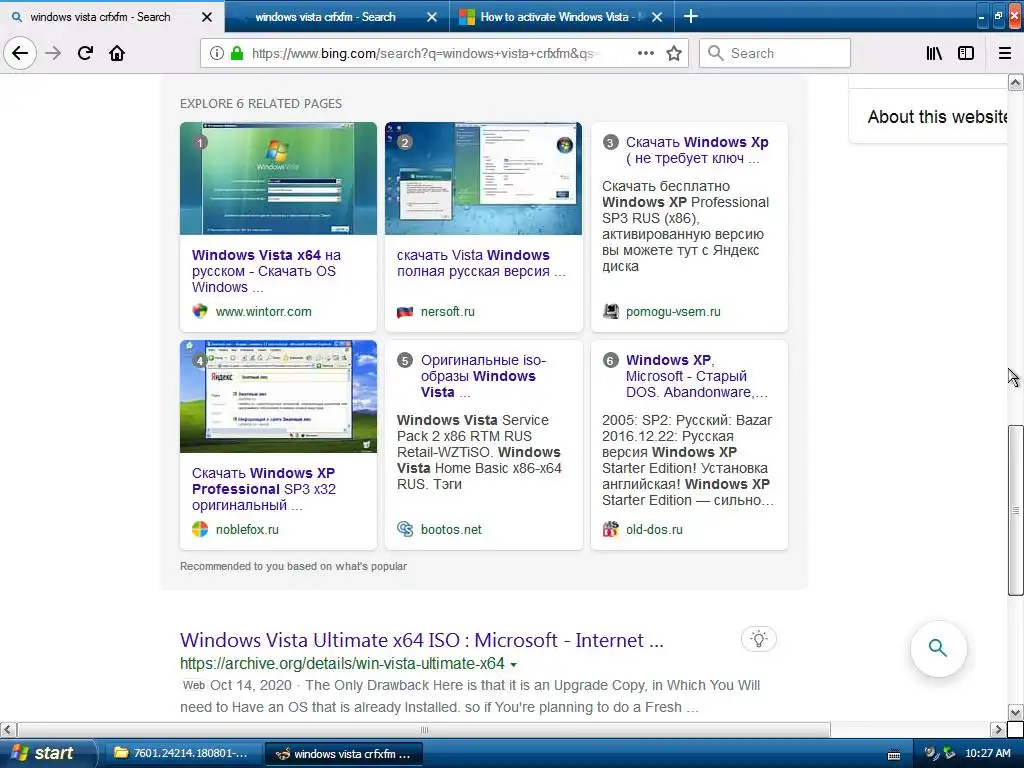This screenshot has height=768, width=1024.
Task: Click the lightbulb insight icon
Action: click(759, 639)
